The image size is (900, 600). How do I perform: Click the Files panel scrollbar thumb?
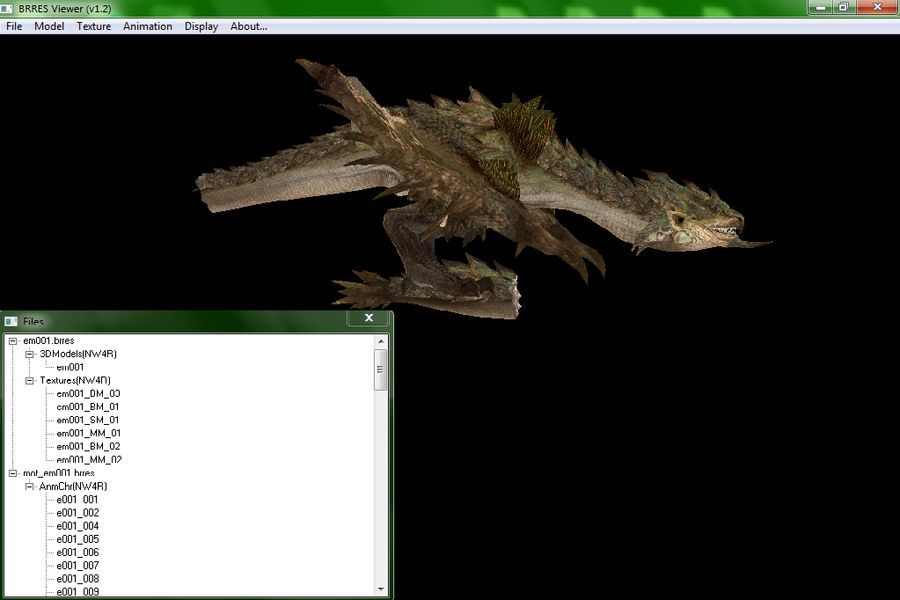(x=381, y=370)
